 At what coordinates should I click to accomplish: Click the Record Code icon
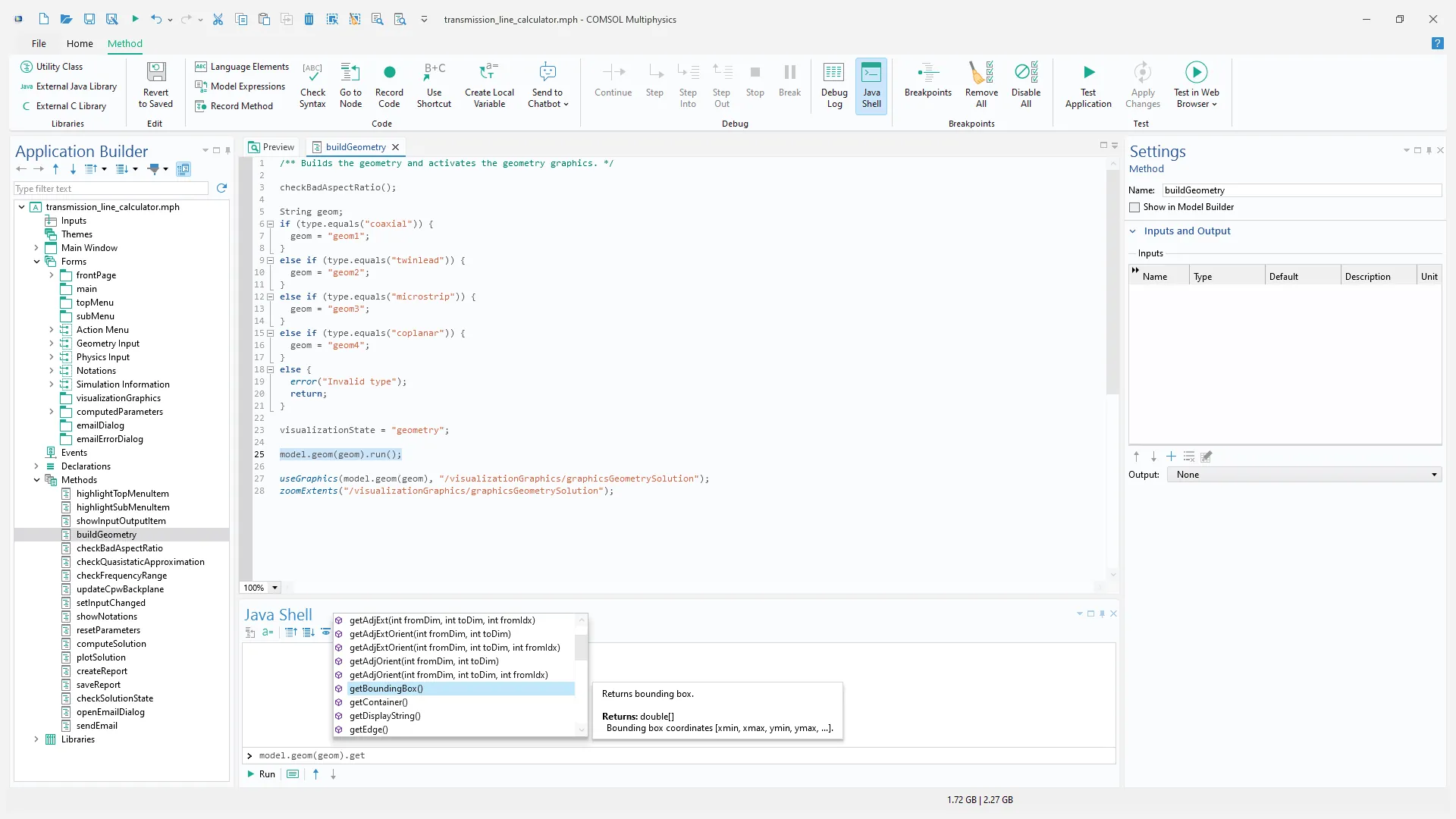pos(389,74)
